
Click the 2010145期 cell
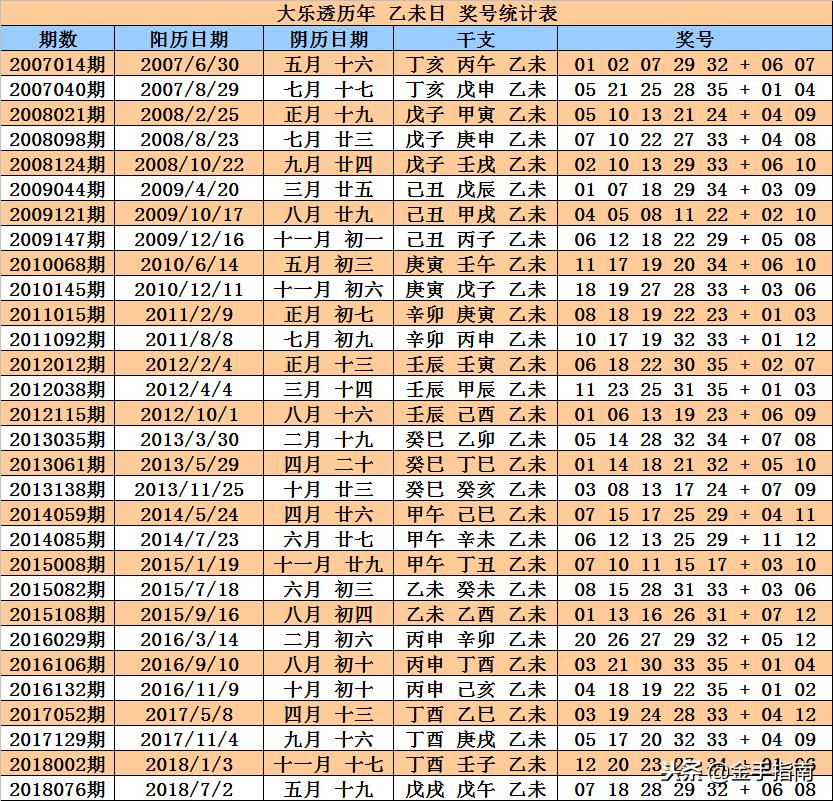click(x=57, y=289)
